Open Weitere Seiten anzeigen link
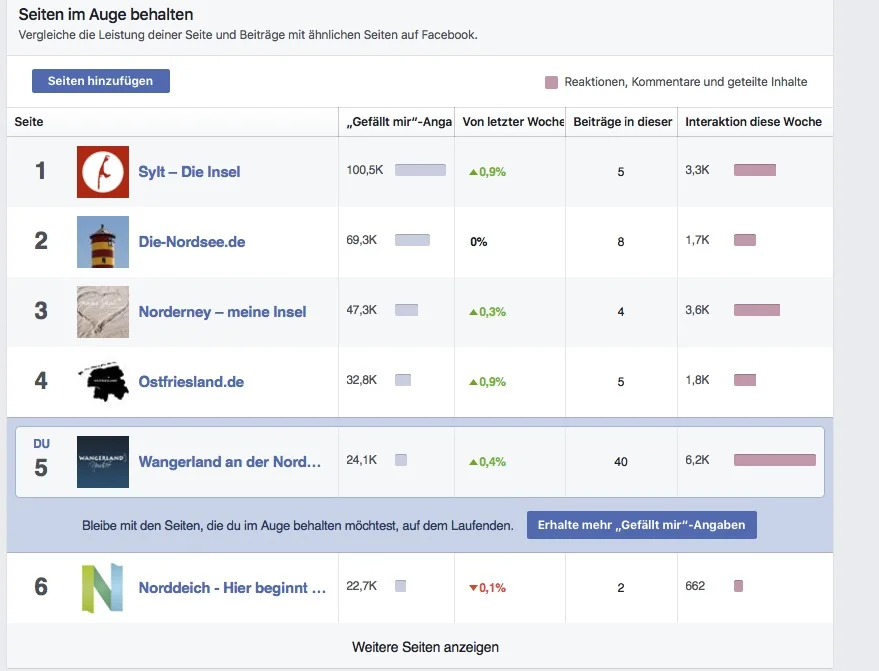Screen dimensions: 879x671 (425, 647)
